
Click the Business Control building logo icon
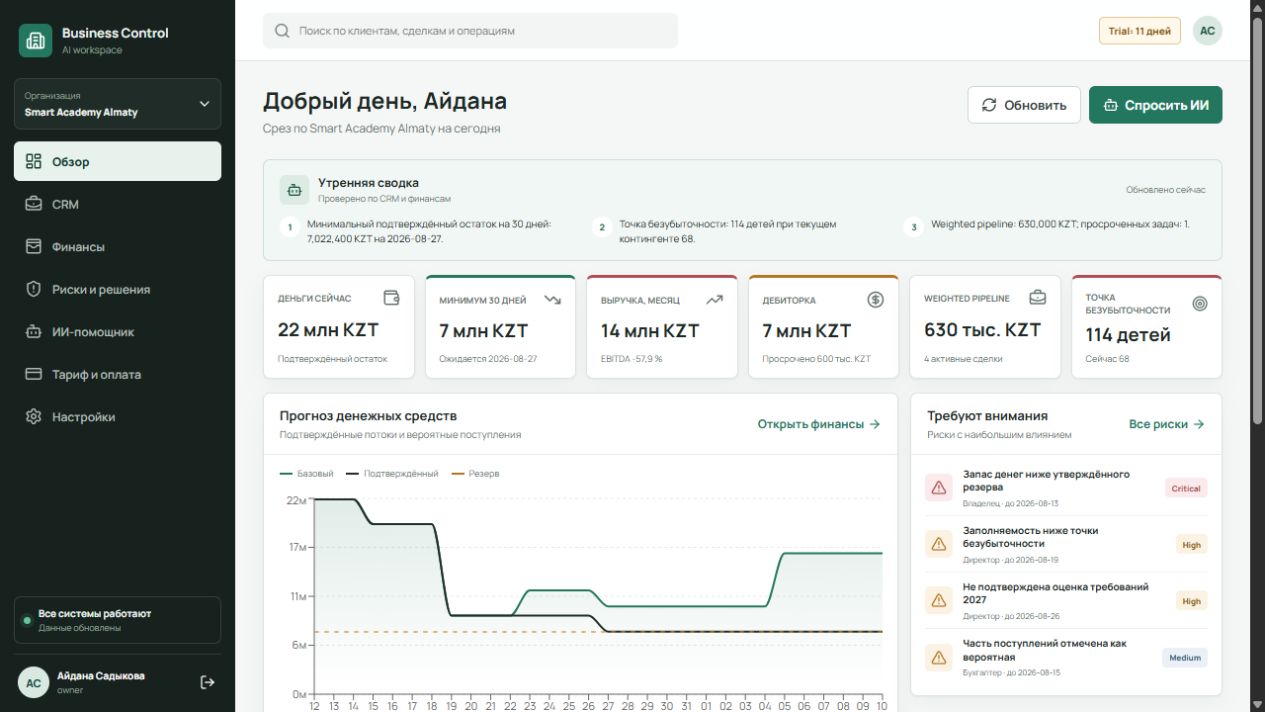coord(35,40)
